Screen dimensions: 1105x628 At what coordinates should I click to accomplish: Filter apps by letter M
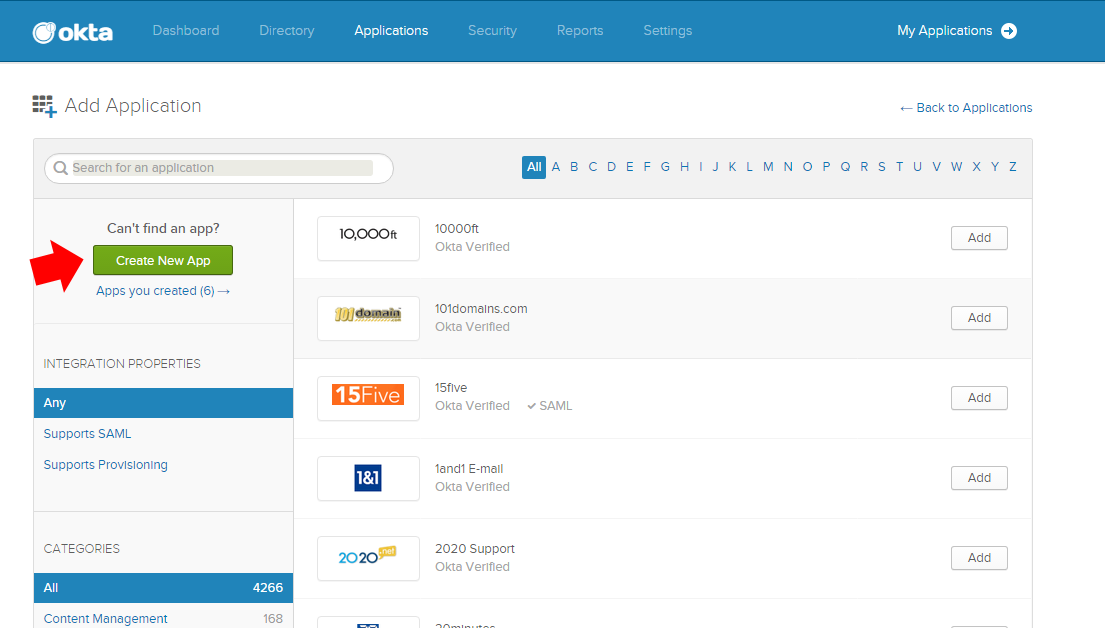(x=768, y=167)
